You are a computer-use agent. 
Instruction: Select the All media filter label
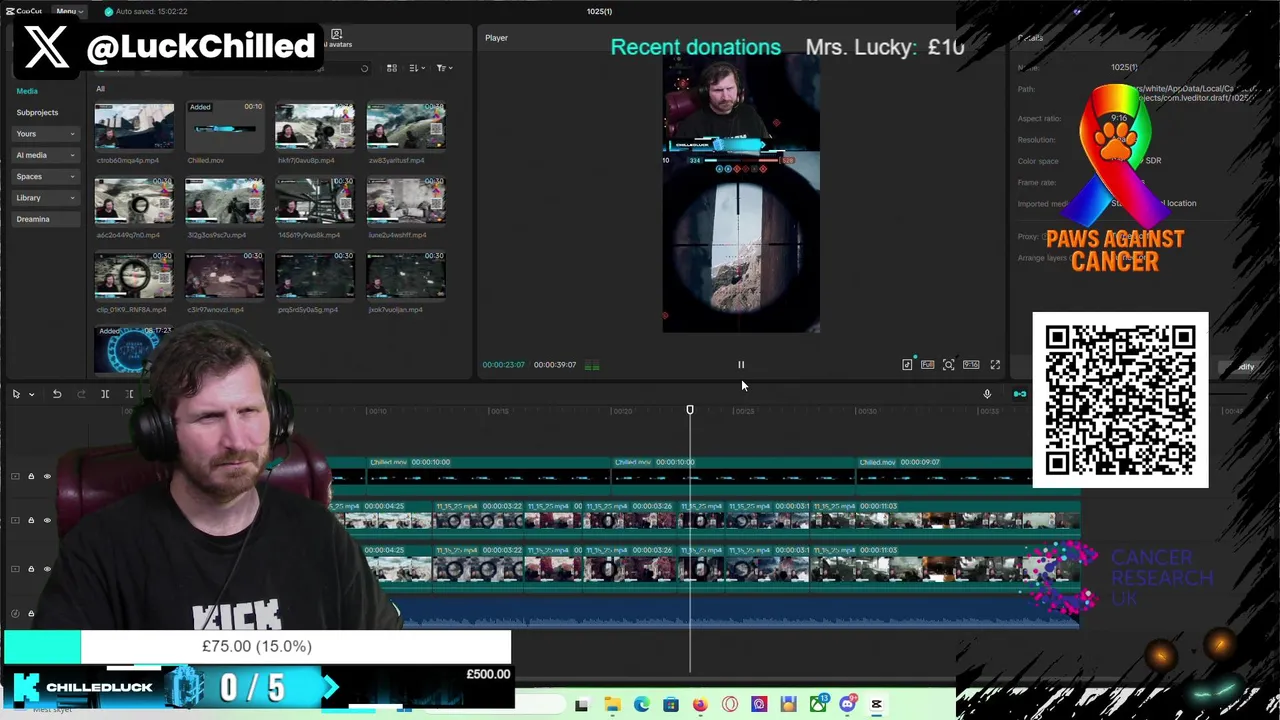click(x=100, y=89)
